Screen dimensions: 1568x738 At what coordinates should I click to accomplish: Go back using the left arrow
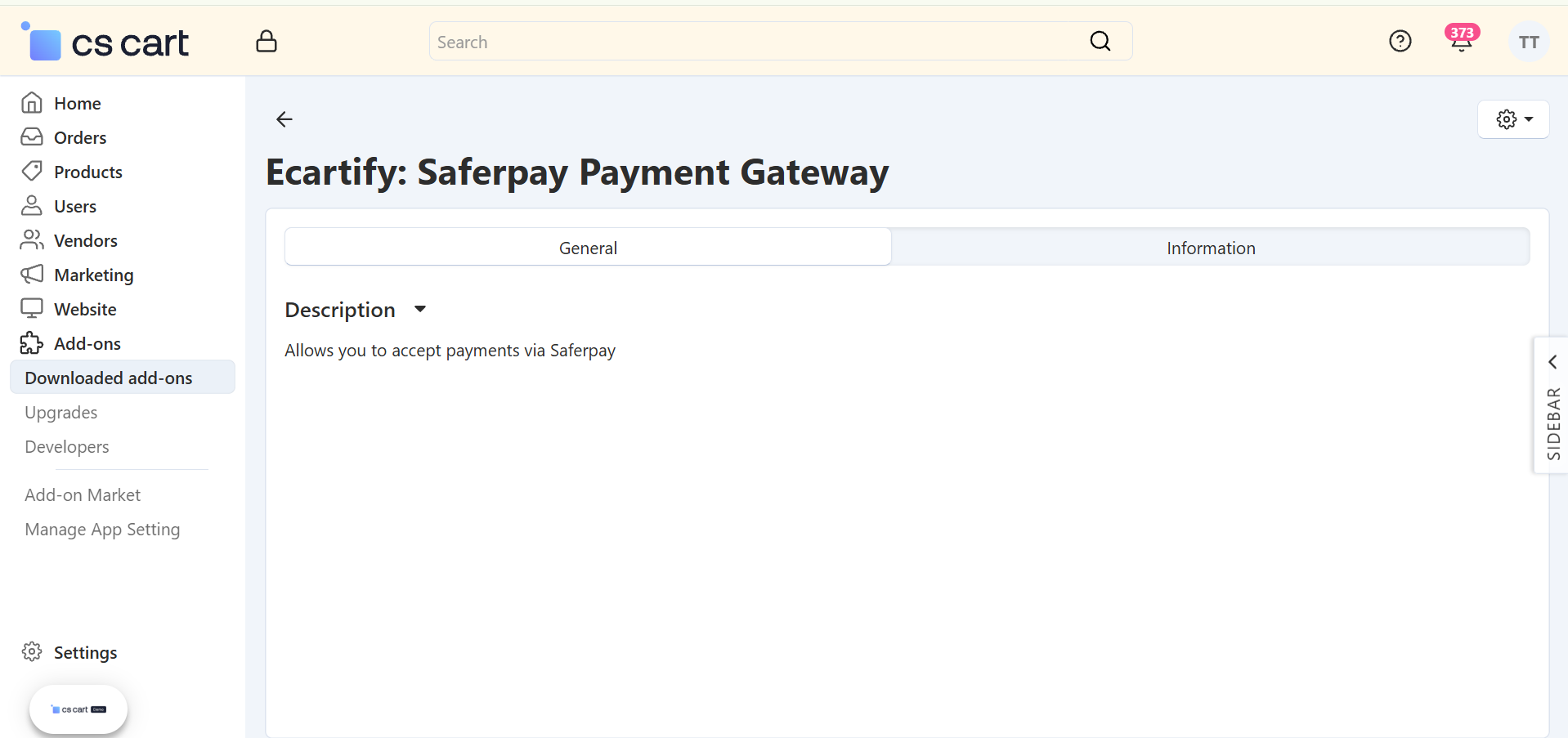(x=284, y=119)
